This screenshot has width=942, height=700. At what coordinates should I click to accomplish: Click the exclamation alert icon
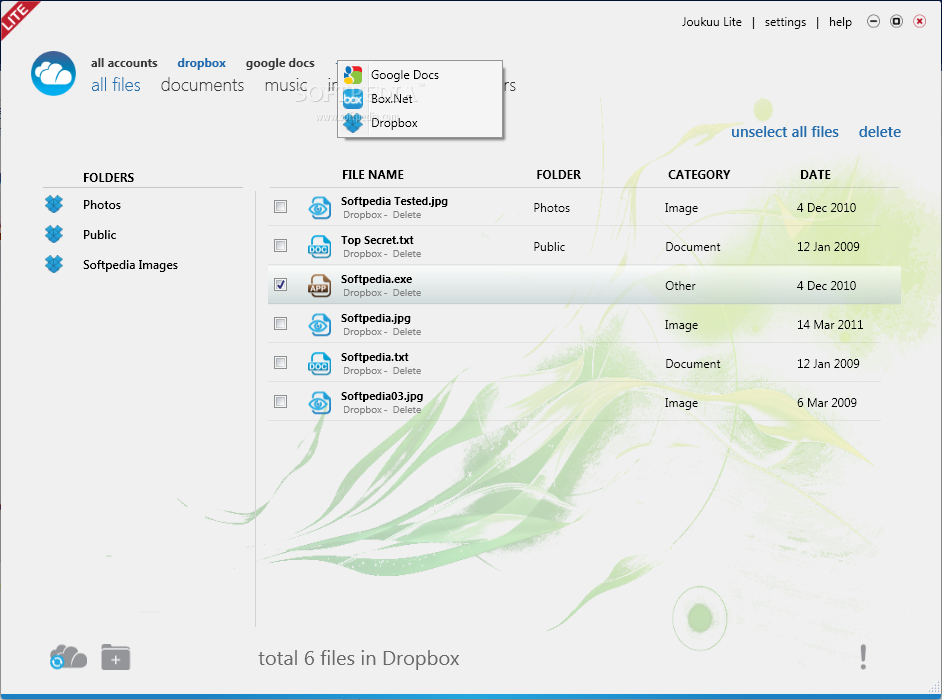point(863,657)
